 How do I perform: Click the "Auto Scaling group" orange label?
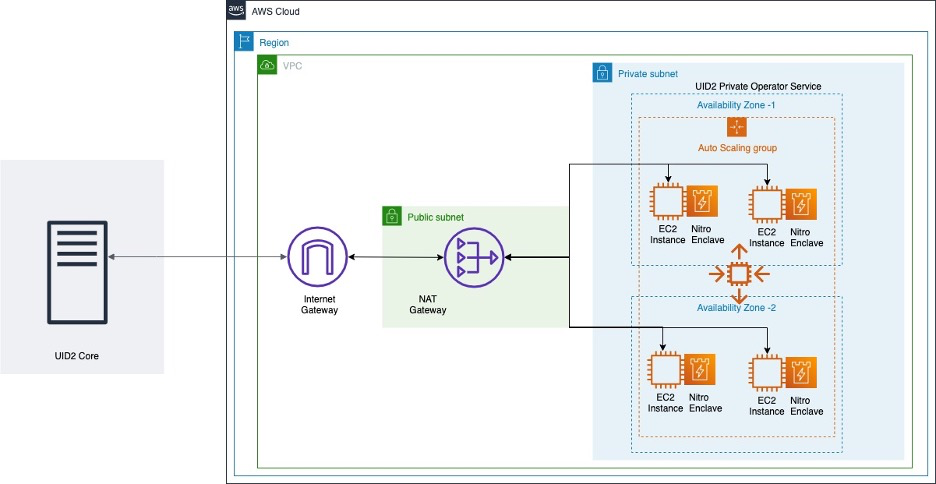(737, 147)
